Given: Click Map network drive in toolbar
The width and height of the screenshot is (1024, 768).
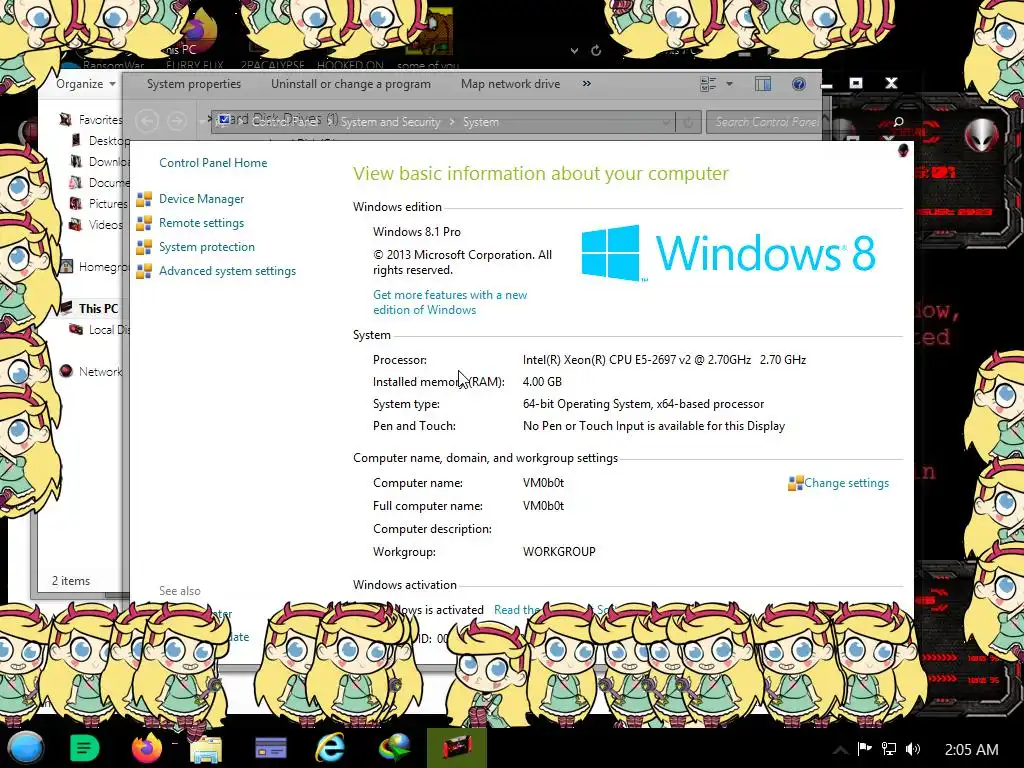Looking at the screenshot, I should point(510,84).
